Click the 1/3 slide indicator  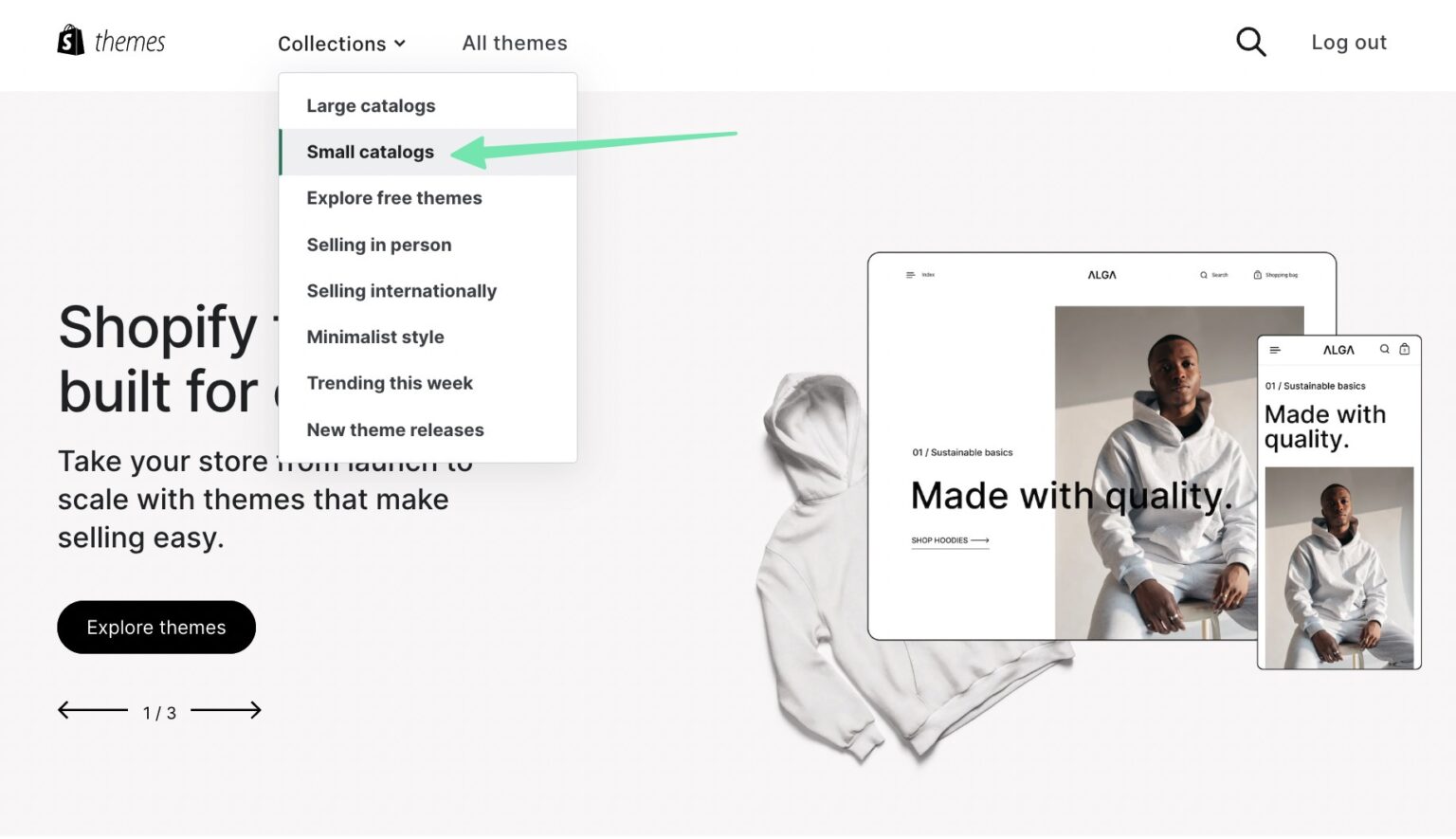click(x=158, y=712)
